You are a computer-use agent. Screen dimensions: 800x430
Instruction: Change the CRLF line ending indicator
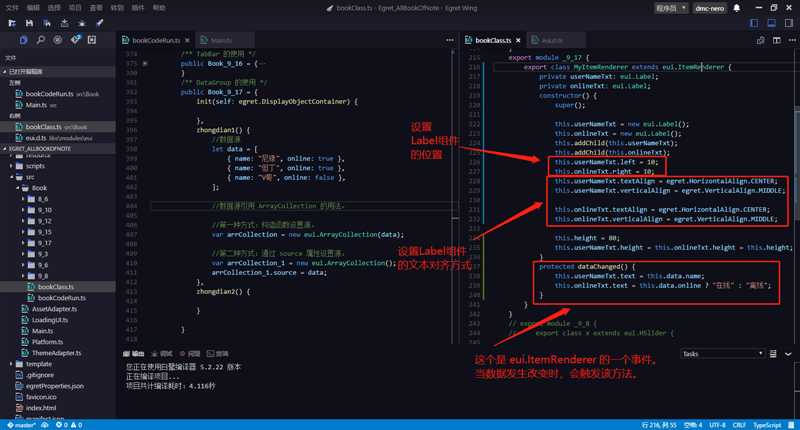[739, 425]
